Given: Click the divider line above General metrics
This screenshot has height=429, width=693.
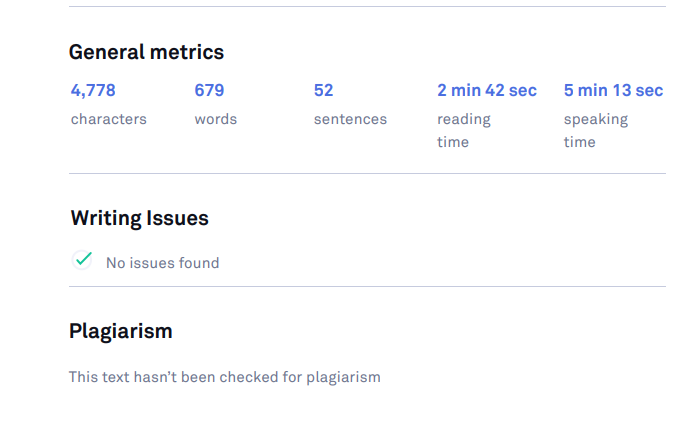Looking at the screenshot, I should (367, 6).
